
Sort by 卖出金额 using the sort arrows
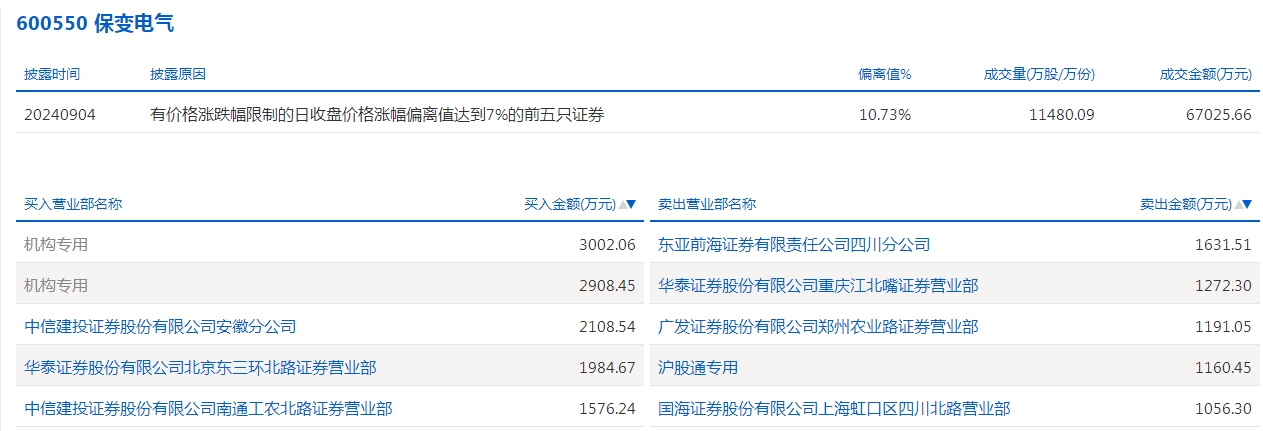click(x=1243, y=204)
